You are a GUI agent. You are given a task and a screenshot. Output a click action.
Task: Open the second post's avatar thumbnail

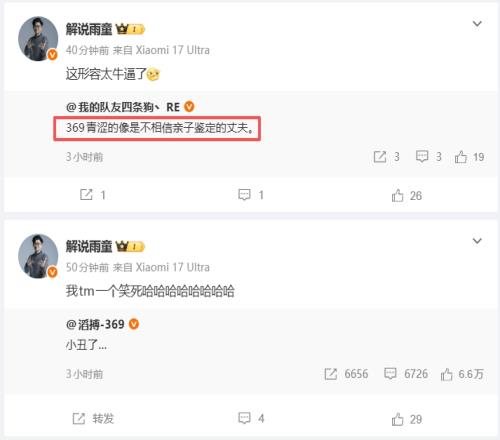(x=38, y=256)
